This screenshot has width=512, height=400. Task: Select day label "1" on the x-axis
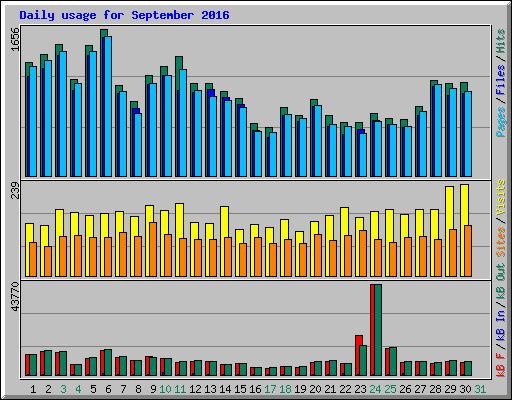[x=33, y=389]
